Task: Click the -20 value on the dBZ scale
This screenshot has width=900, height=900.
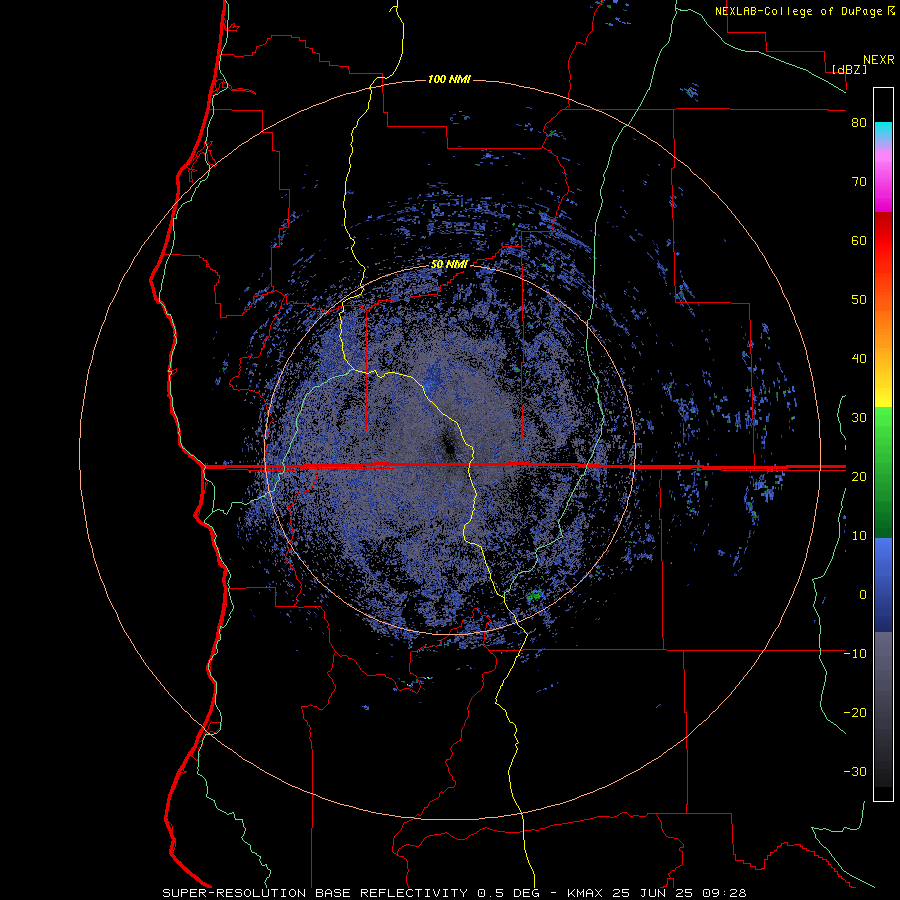Action: point(855,712)
